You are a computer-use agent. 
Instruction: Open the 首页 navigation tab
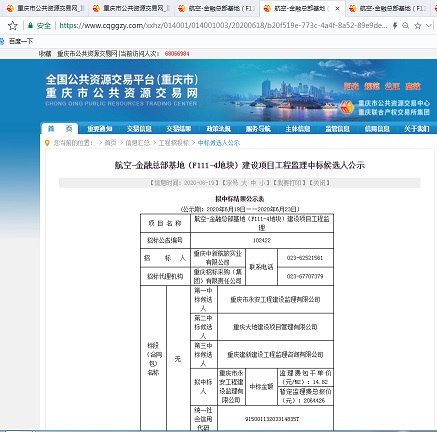click(x=60, y=129)
